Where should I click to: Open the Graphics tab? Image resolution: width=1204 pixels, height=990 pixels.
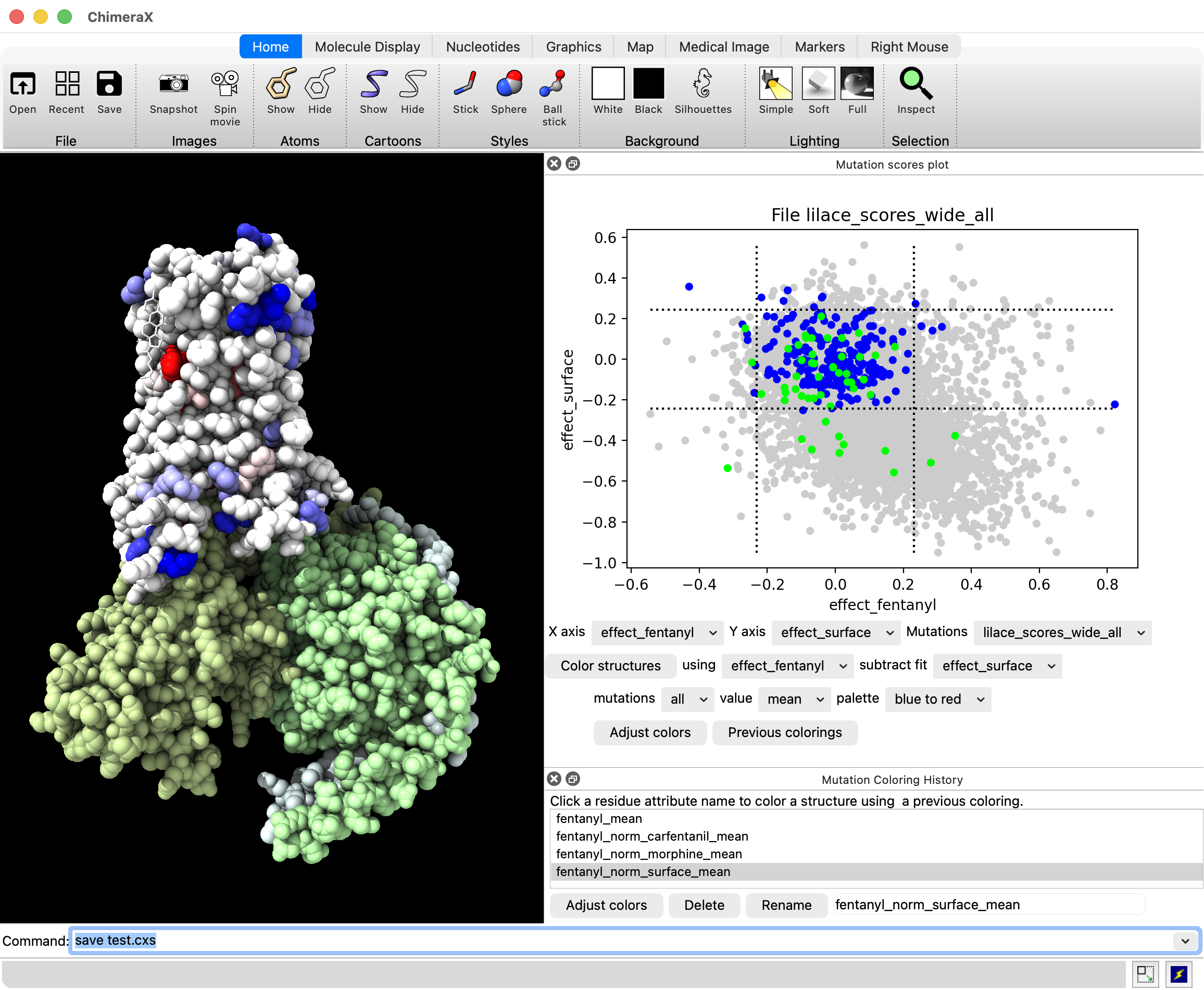[x=573, y=47]
